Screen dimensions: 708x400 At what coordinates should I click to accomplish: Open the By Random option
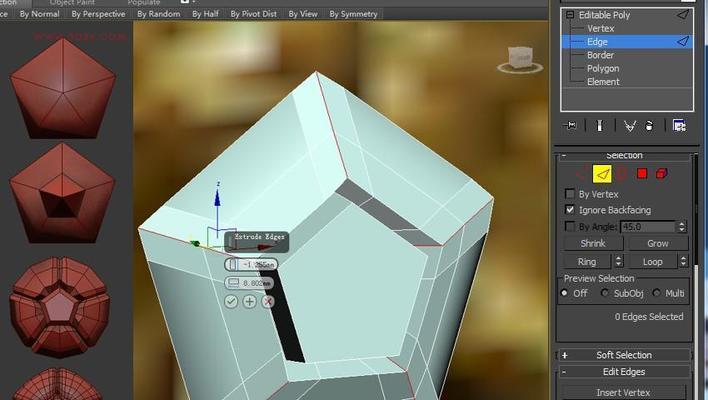coord(159,14)
